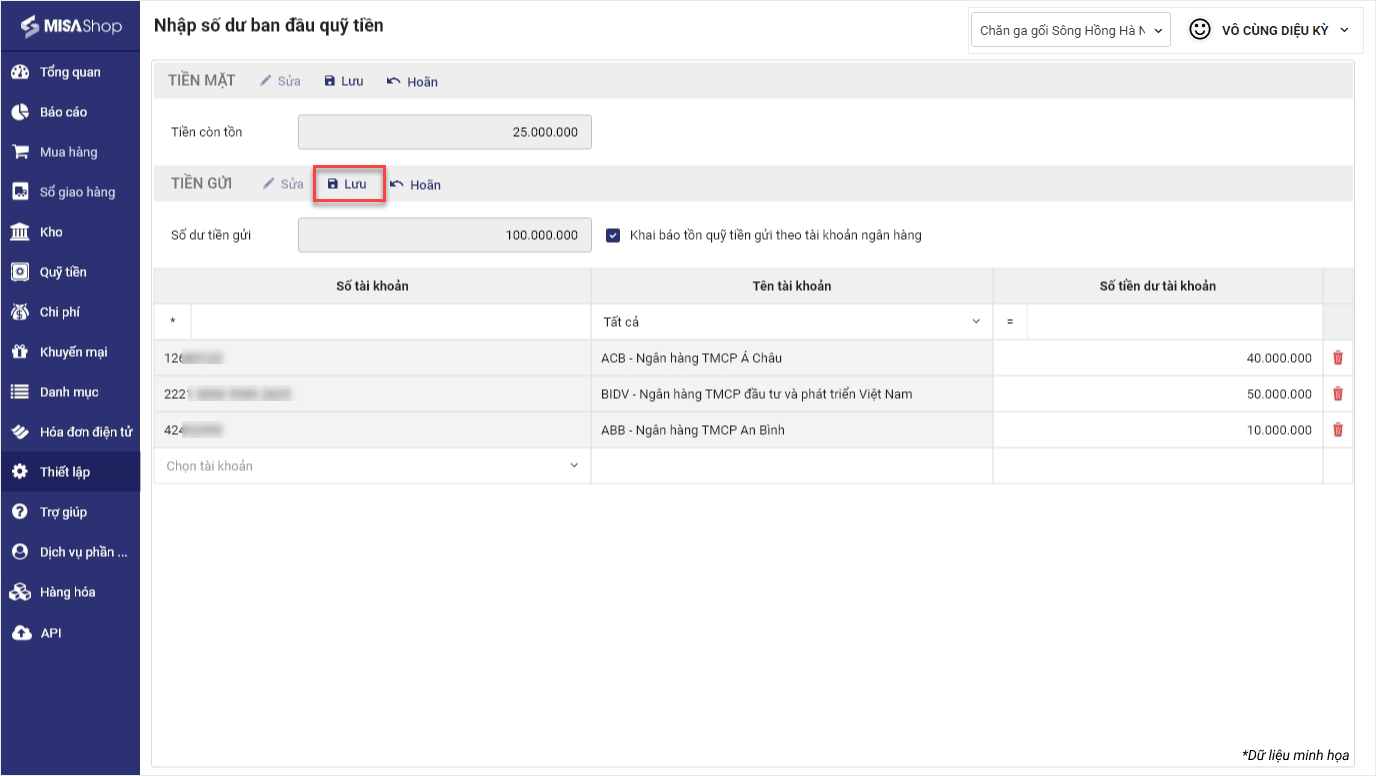Open Thiết lập settings menu item
1376x776 pixels.
65,472
